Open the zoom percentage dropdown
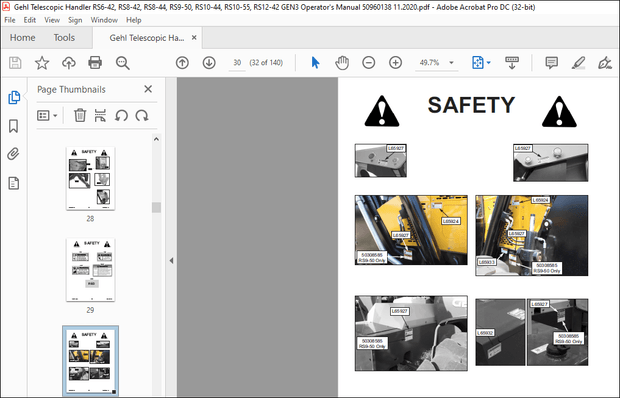Viewport: 620px width, 398px height. point(452,62)
